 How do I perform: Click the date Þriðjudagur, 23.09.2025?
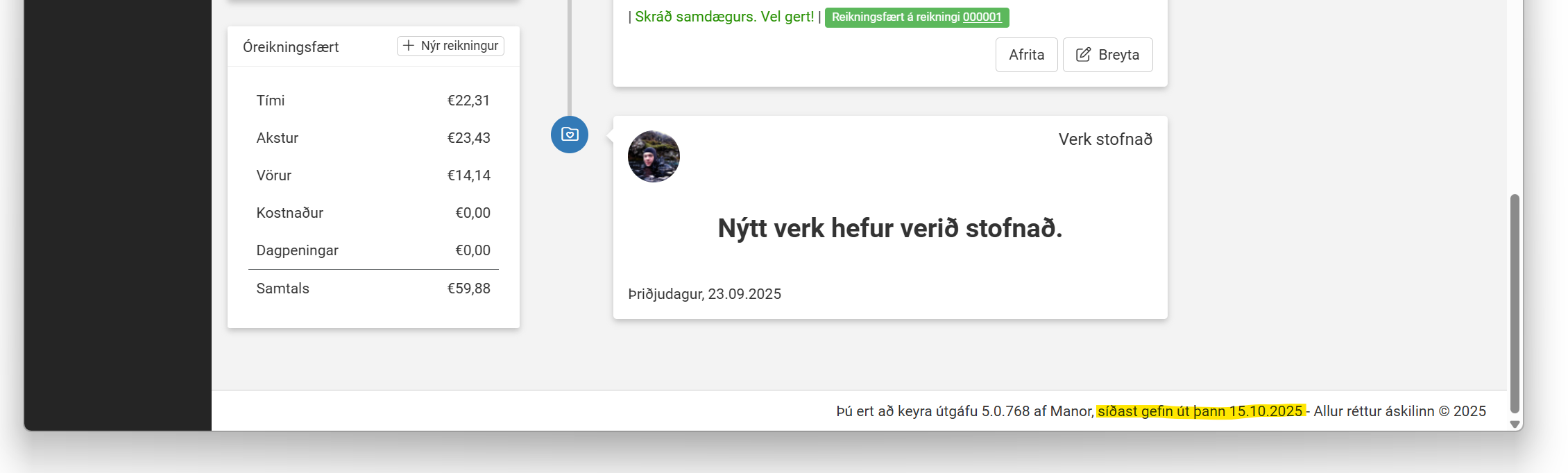point(704,294)
